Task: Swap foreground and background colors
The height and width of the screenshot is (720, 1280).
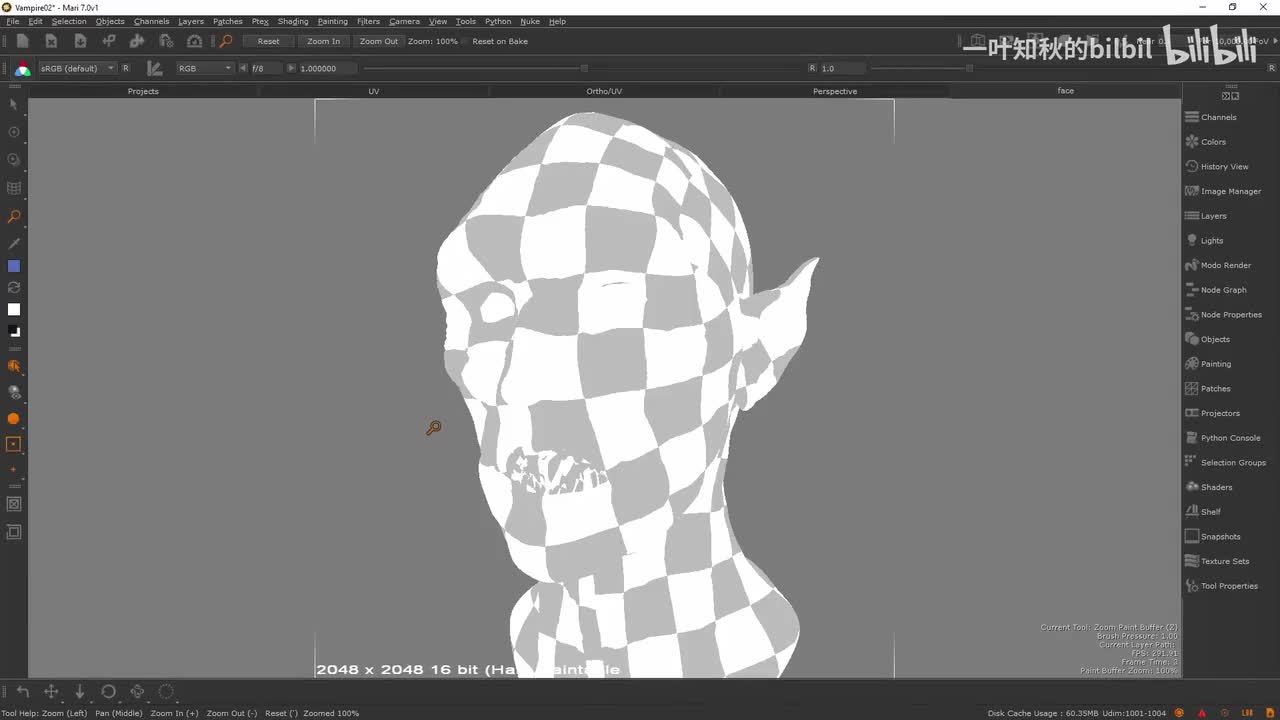Action: [x=14, y=288]
